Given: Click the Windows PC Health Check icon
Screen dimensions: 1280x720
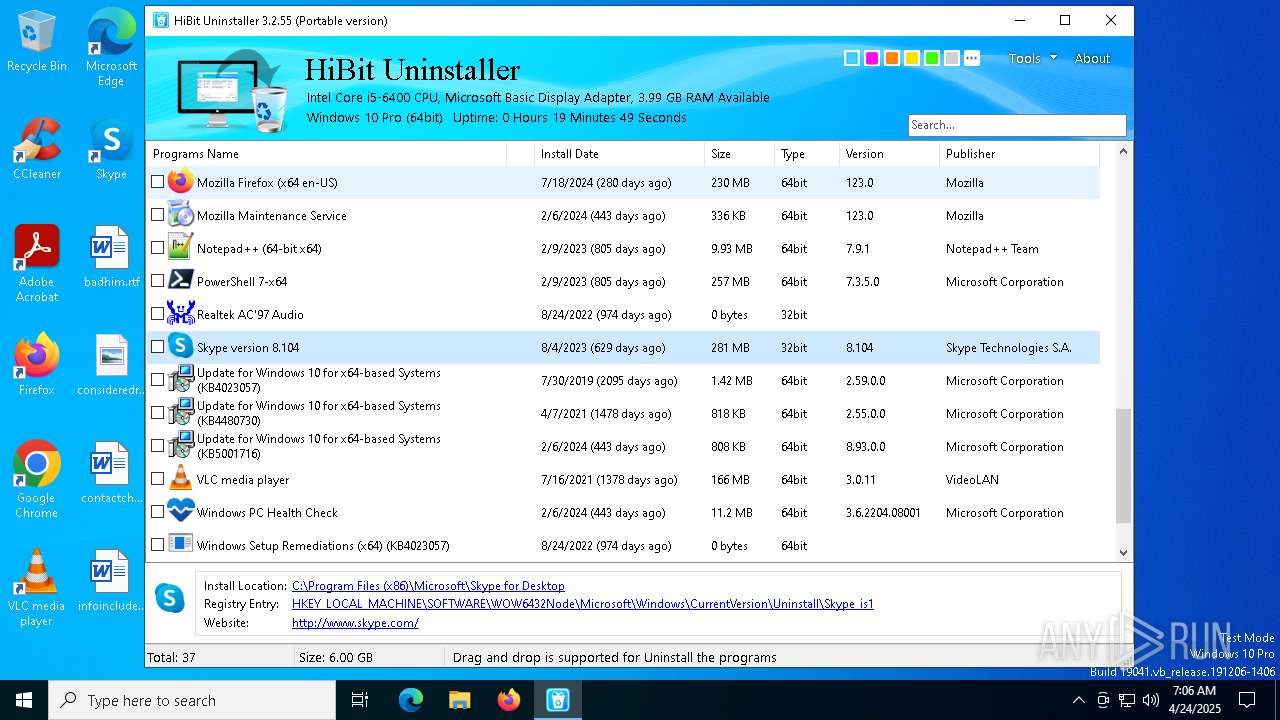Looking at the screenshot, I should (x=180, y=512).
